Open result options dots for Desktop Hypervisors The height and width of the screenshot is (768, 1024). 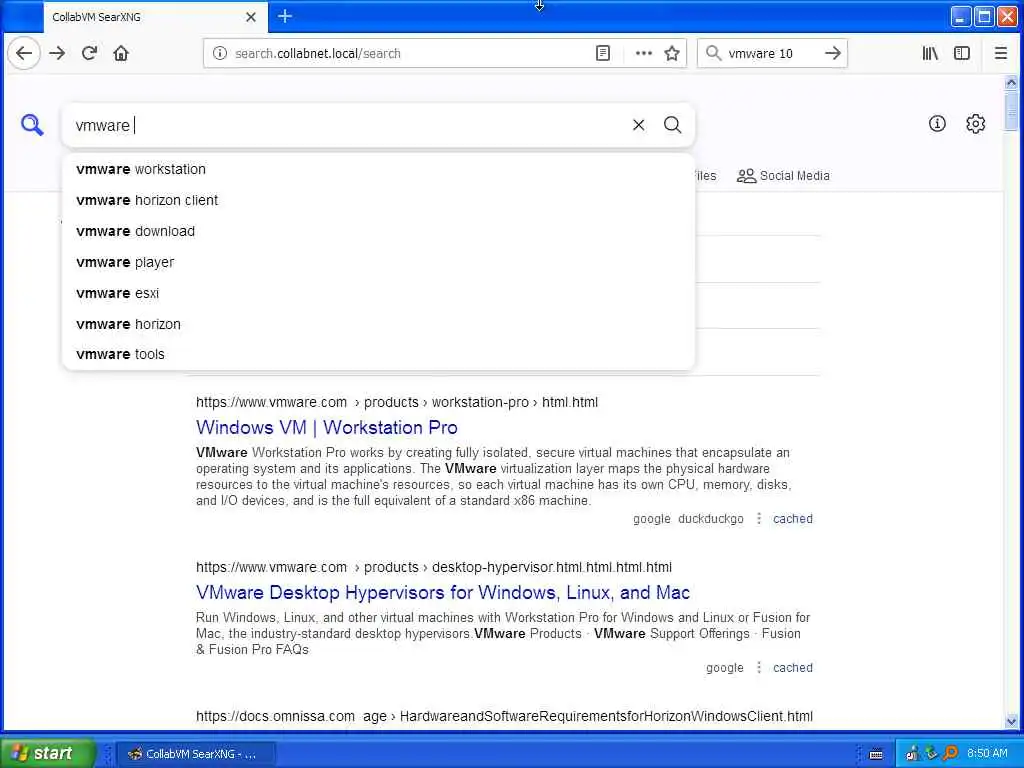coord(758,667)
